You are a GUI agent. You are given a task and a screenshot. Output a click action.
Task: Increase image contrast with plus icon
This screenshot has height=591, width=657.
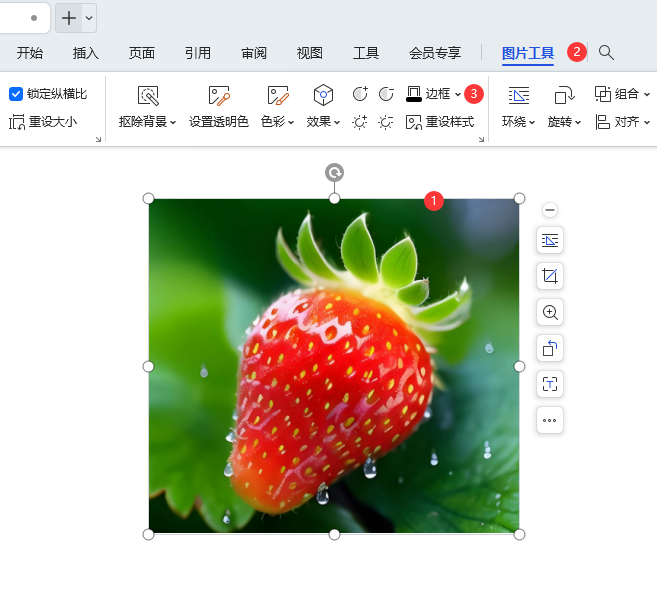tap(360, 94)
